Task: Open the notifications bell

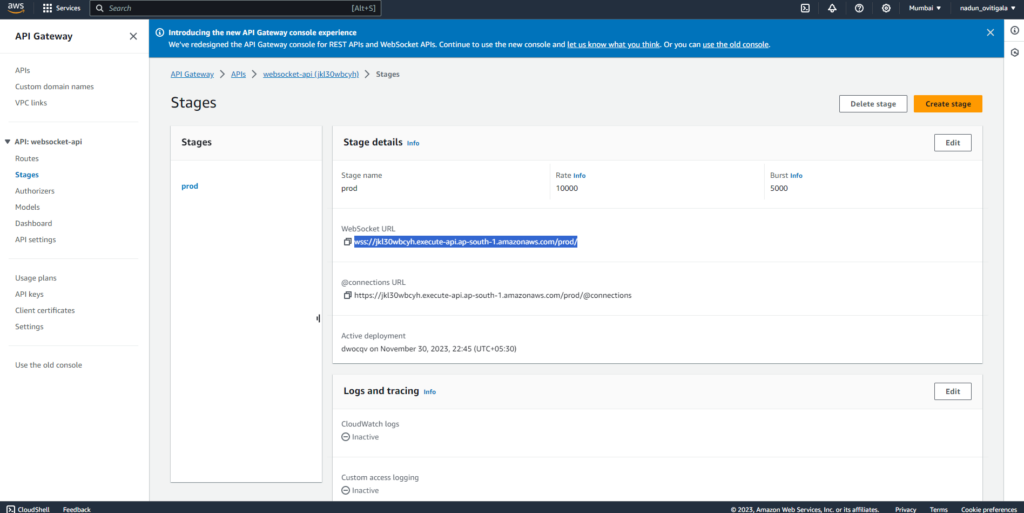Action: click(x=832, y=8)
